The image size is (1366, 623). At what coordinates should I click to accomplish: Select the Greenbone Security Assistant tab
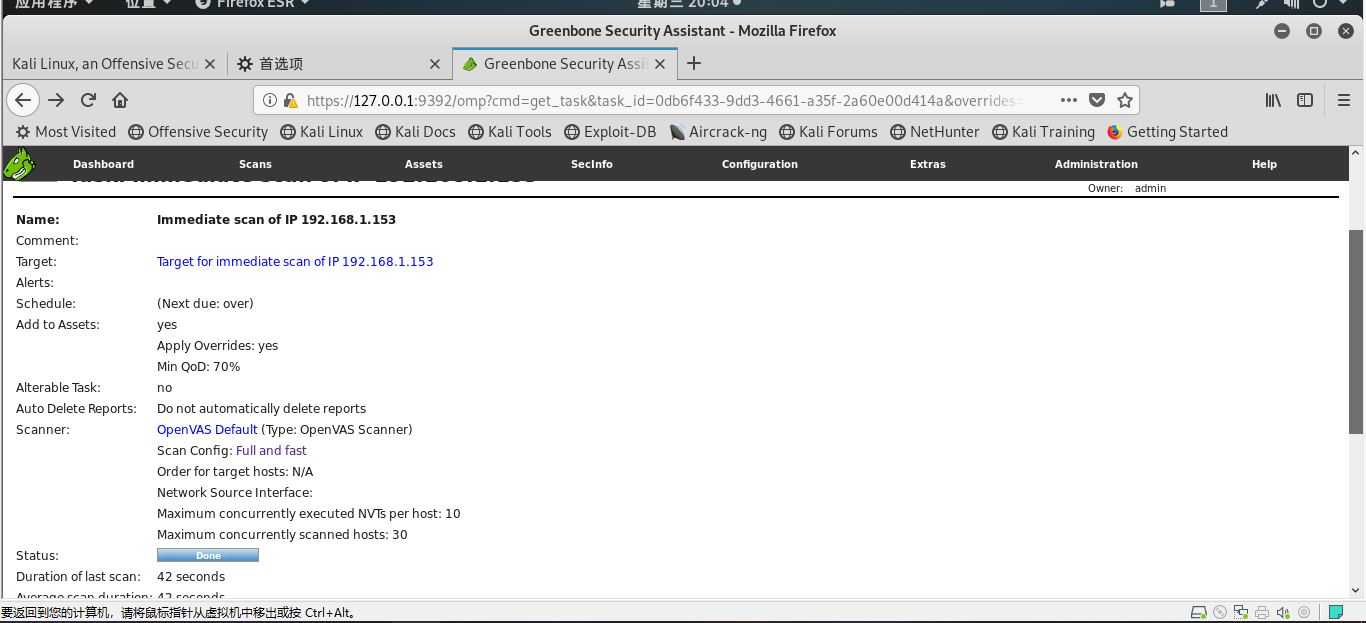[x=565, y=64]
